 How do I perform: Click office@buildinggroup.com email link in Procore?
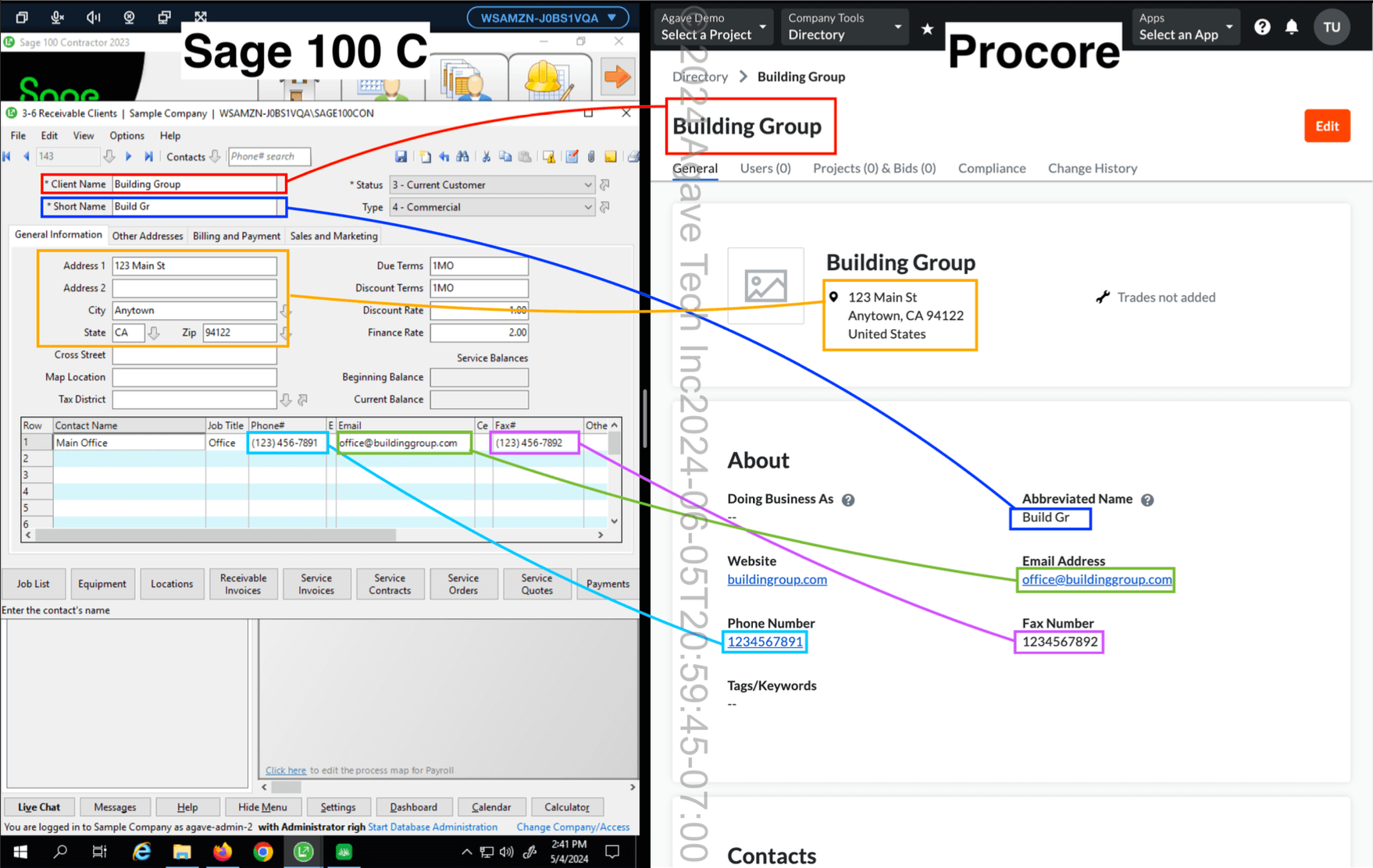(1097, 579)
